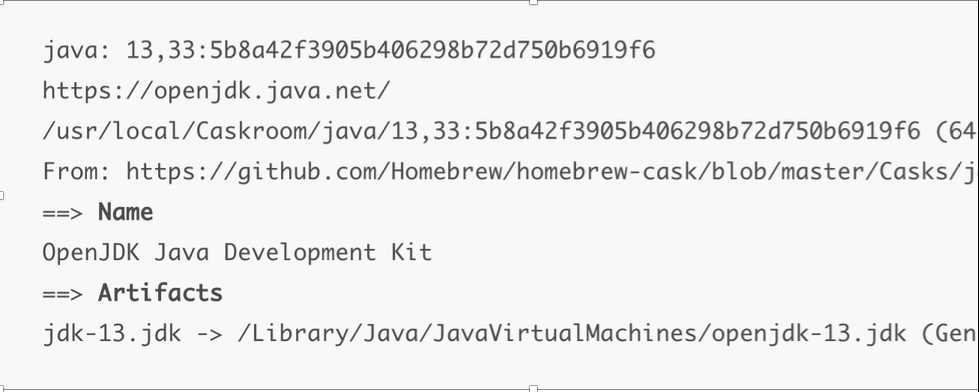The height and width of the screenshot is (392, 979).
Task: Click the hash string on the java: line
Action: coord(433,50)
